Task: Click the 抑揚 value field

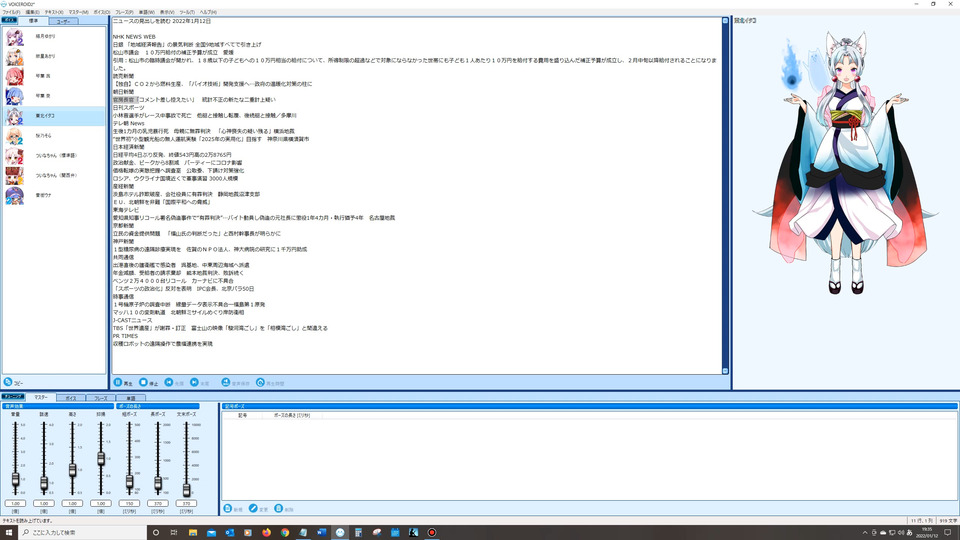Action: [101, 503]
